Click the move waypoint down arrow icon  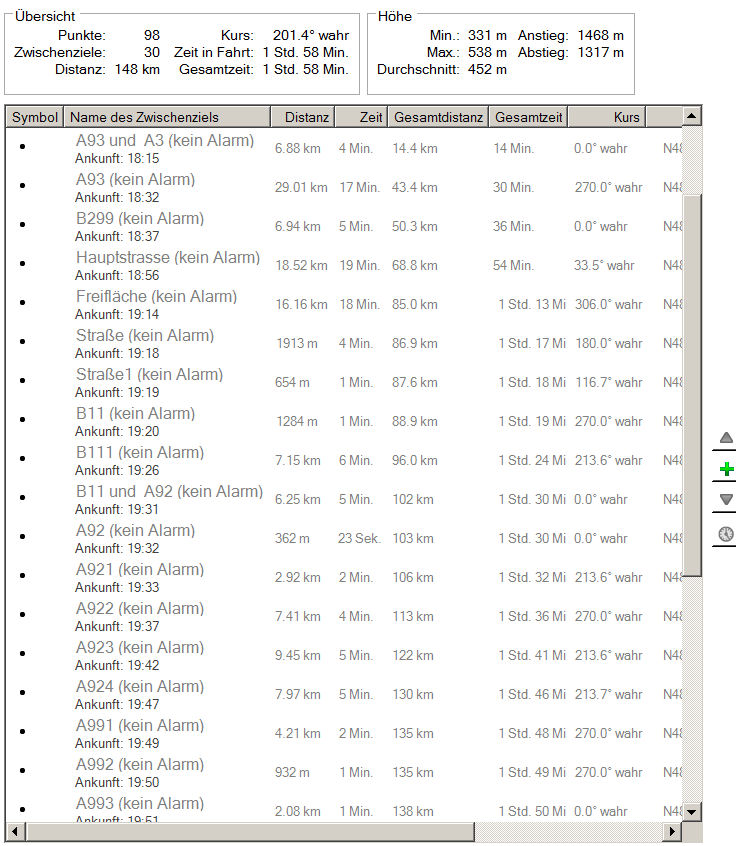pos(726,500)
